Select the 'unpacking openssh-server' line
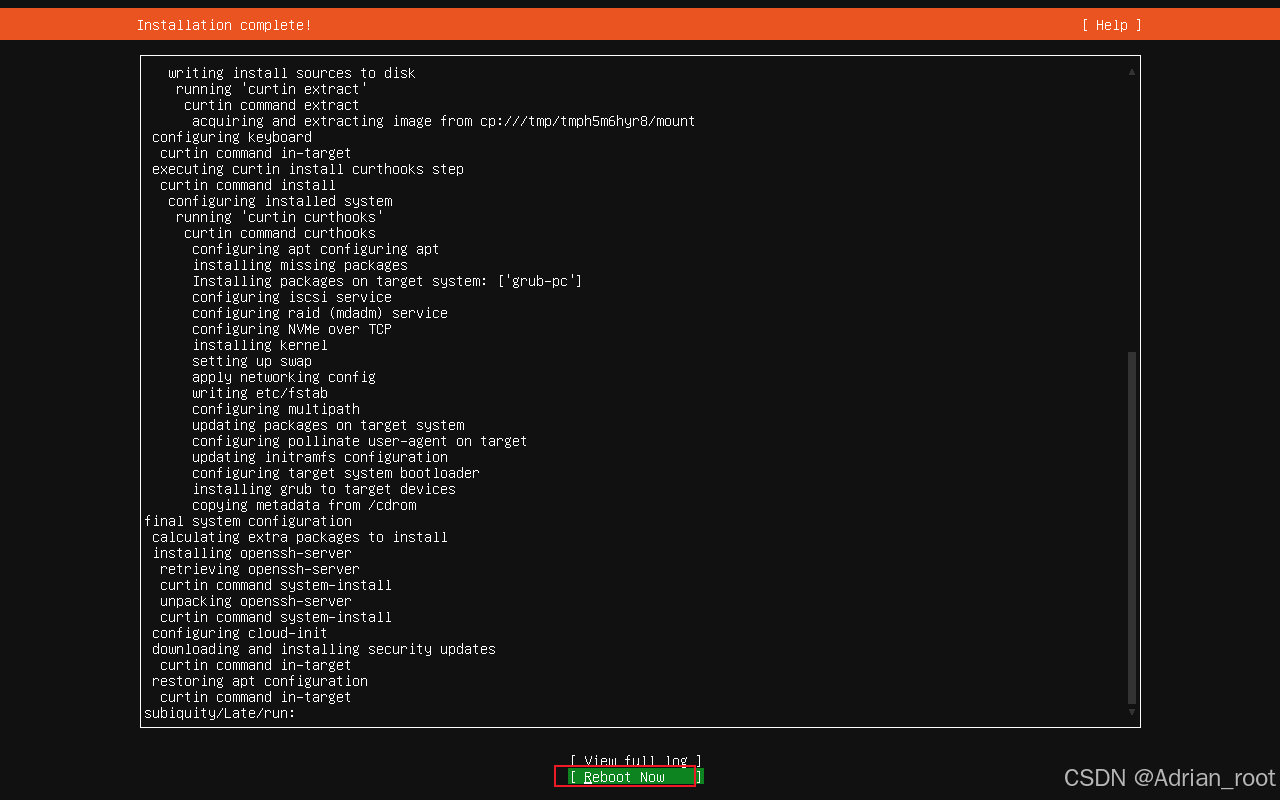This screenshot has width=1280, height=800. point(256,601)
